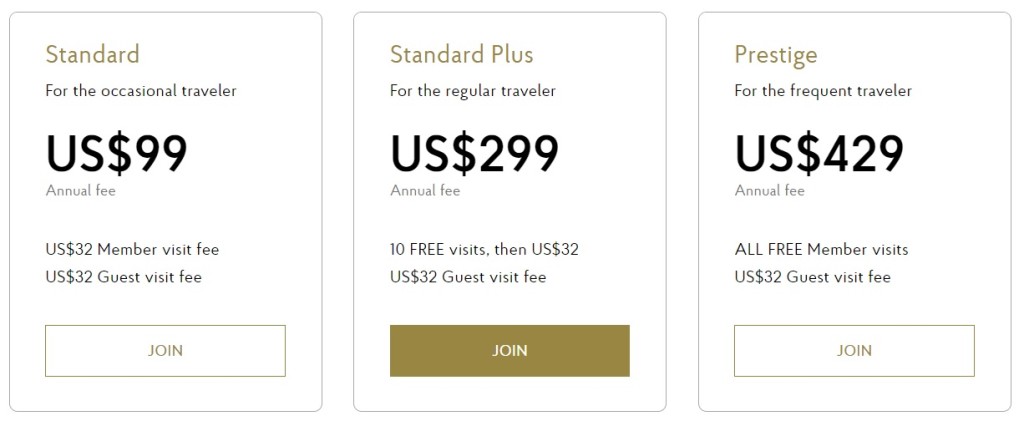The height and width of the screenshot is (426, 1024).
Task: Click the Standard Plus plan heading
Action: coord(461,54)
